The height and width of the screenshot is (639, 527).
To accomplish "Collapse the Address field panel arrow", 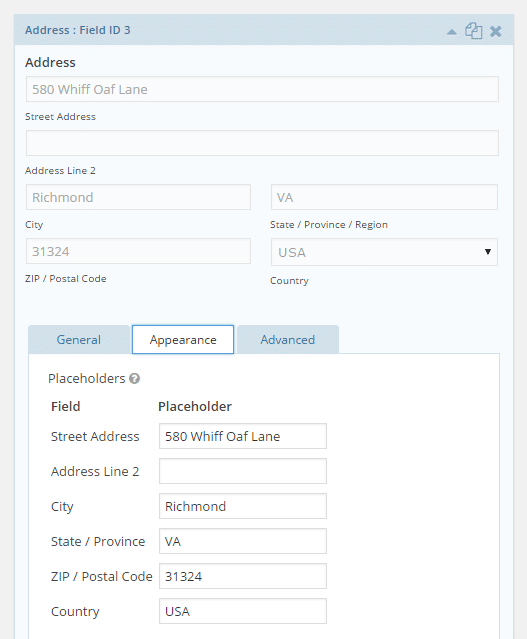I will 452,32.
